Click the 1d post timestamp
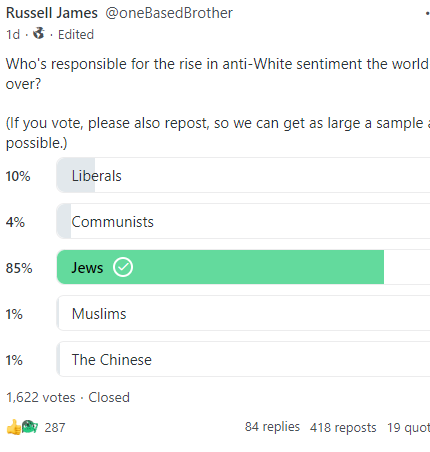430x452 pixels. click(13, 35)
